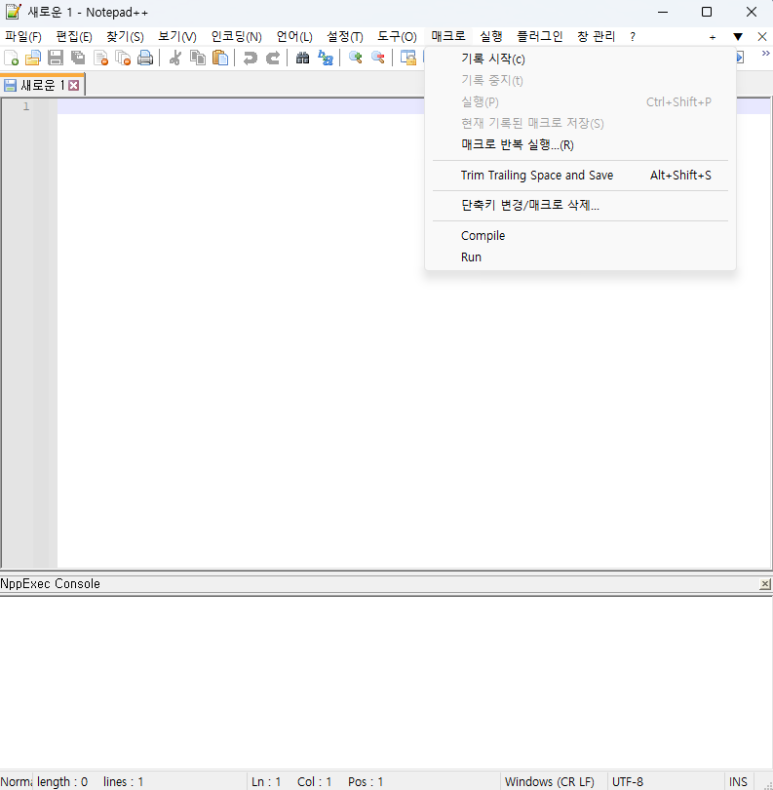This screenshot has width=773, height=790.
Task: Open Find with the binoculars icon
Action: [302, 58]
